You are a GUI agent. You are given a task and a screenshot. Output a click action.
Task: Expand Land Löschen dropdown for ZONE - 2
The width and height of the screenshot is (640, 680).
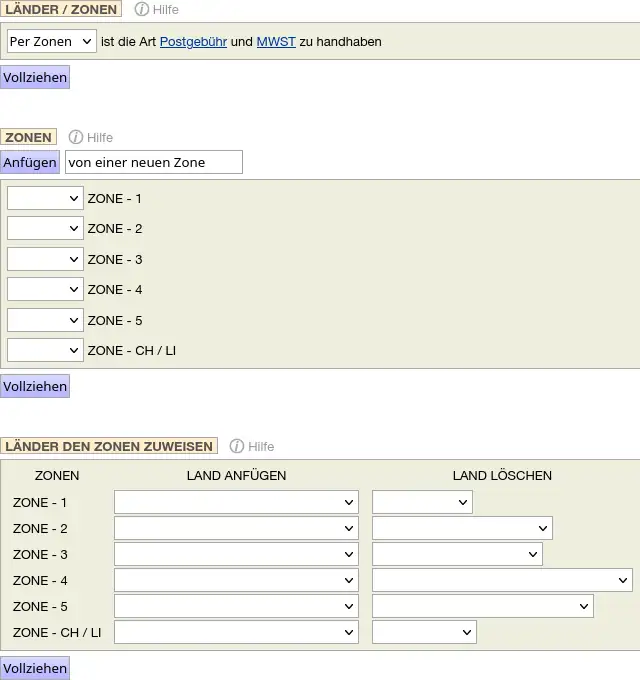tap(462, 528)
